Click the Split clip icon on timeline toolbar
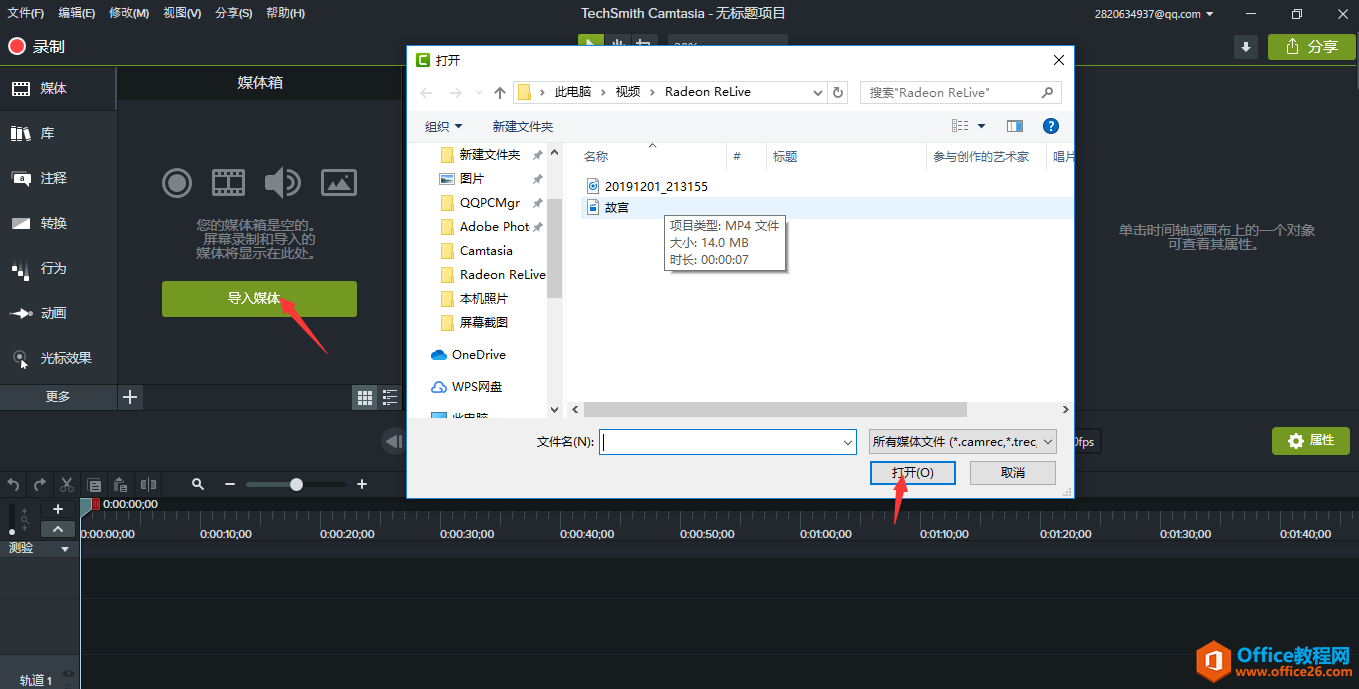Image resolution: width=1359 pixels, height=689 pixels. tap(148, 484)
